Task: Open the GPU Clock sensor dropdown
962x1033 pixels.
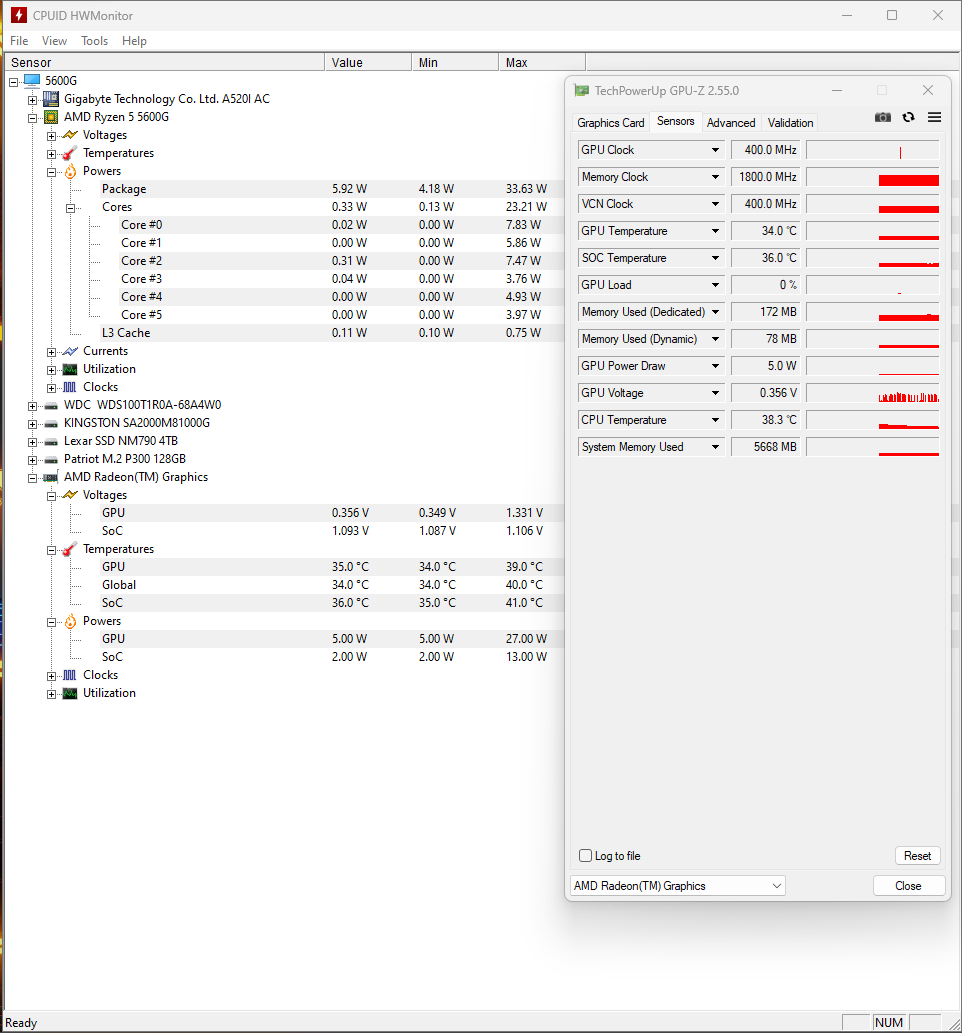Action: (715, 150)
